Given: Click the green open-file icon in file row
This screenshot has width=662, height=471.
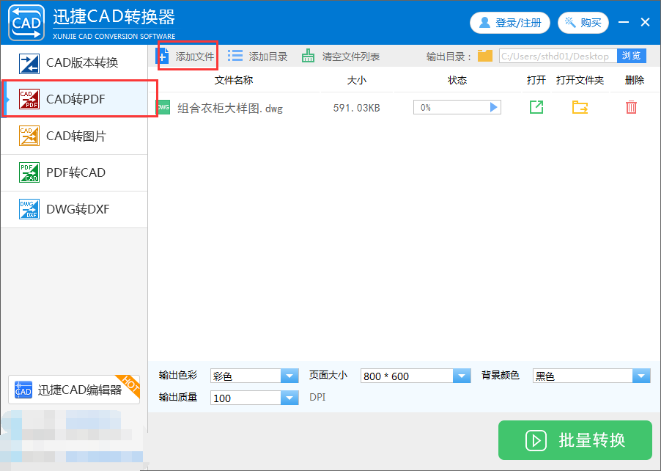Looking at the screenshot, I should tap(536, 107).
